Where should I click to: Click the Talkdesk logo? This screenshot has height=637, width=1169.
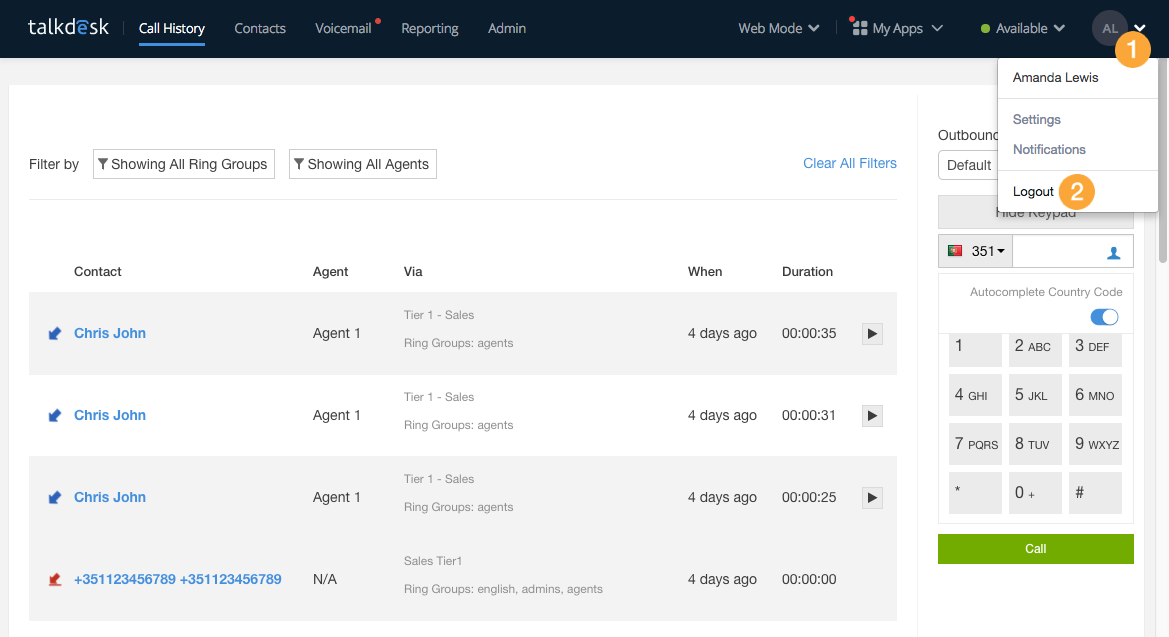click(68, 28)
